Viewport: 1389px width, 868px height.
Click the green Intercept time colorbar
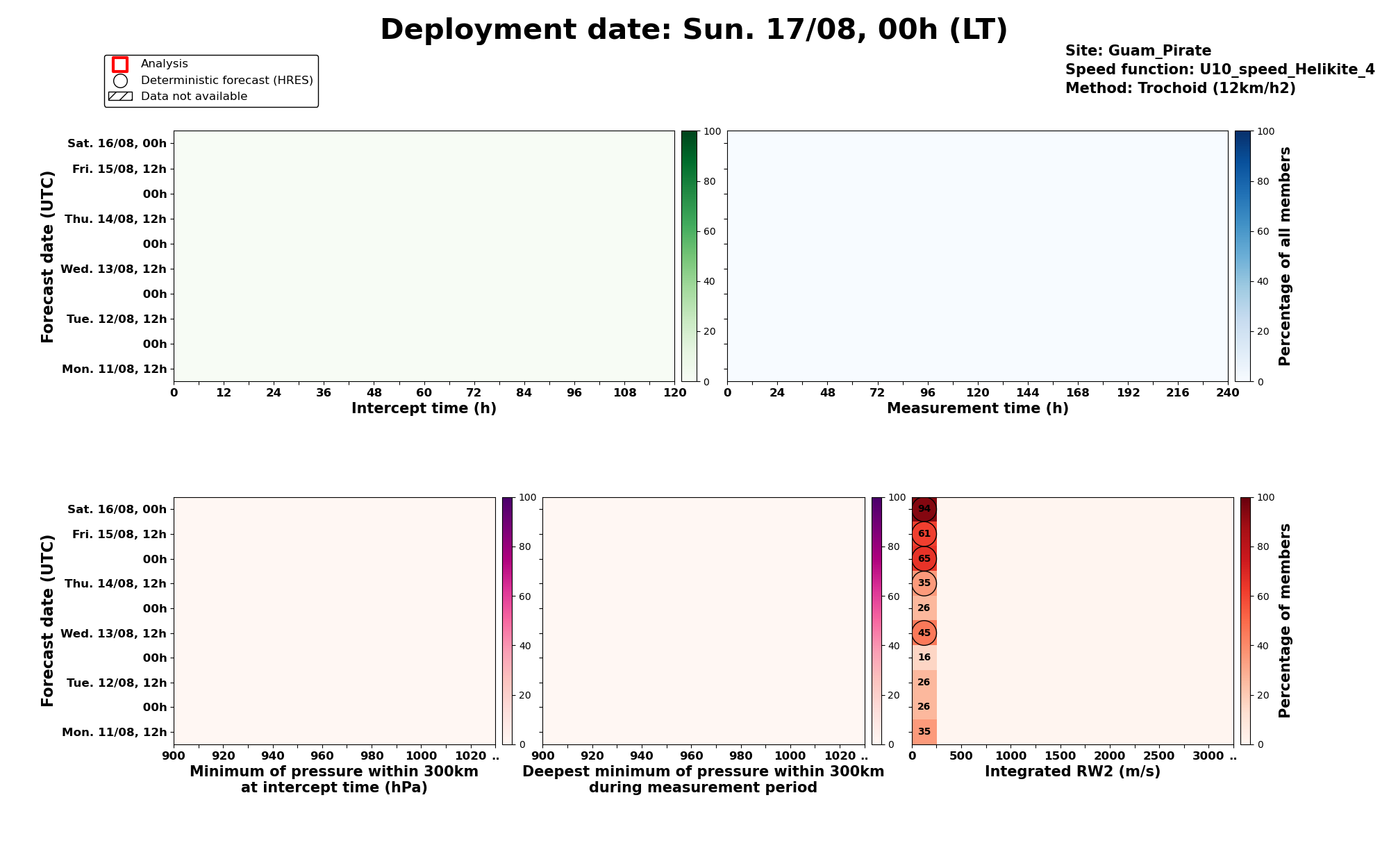[689, 256]
